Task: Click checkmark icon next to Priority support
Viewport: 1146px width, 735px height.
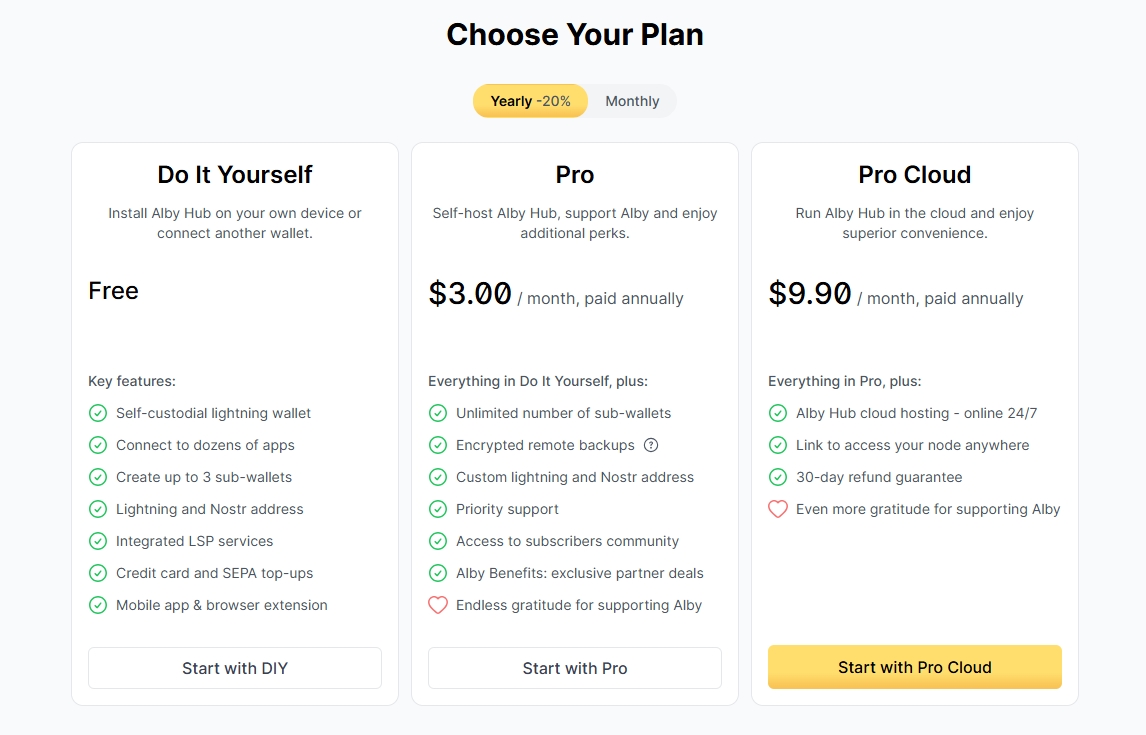Action: pos(438,509)
